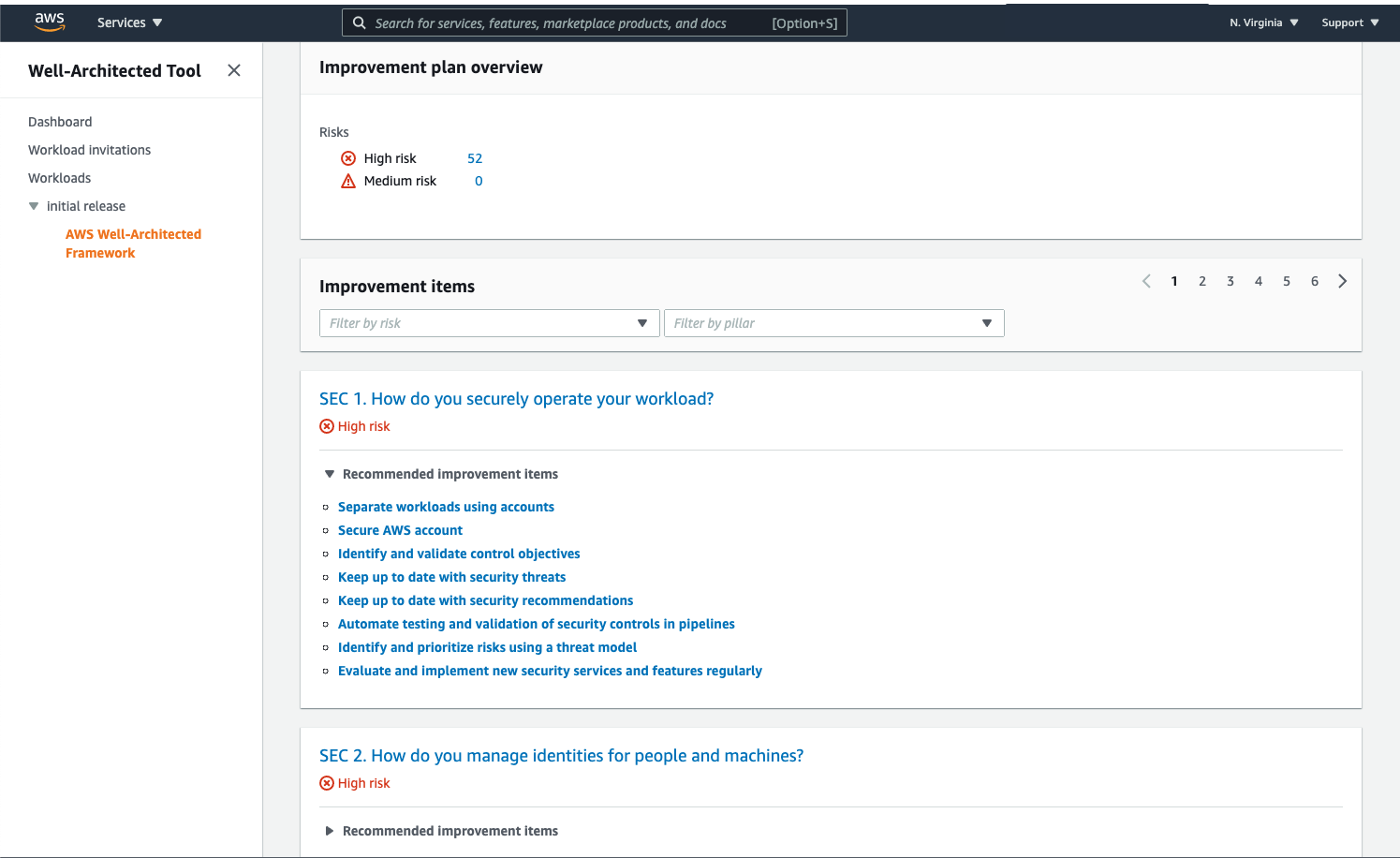Viewport: 1400px width, 858px height.
Task: Select AWS Well-Architected Framework lens
Action: 133,244
